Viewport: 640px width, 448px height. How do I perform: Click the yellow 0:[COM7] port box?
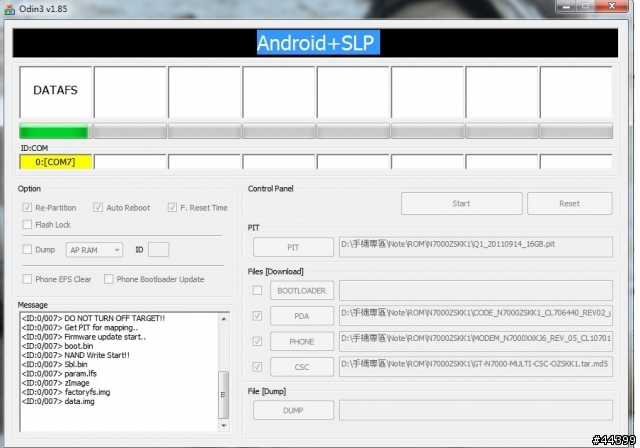click(55, 162)
